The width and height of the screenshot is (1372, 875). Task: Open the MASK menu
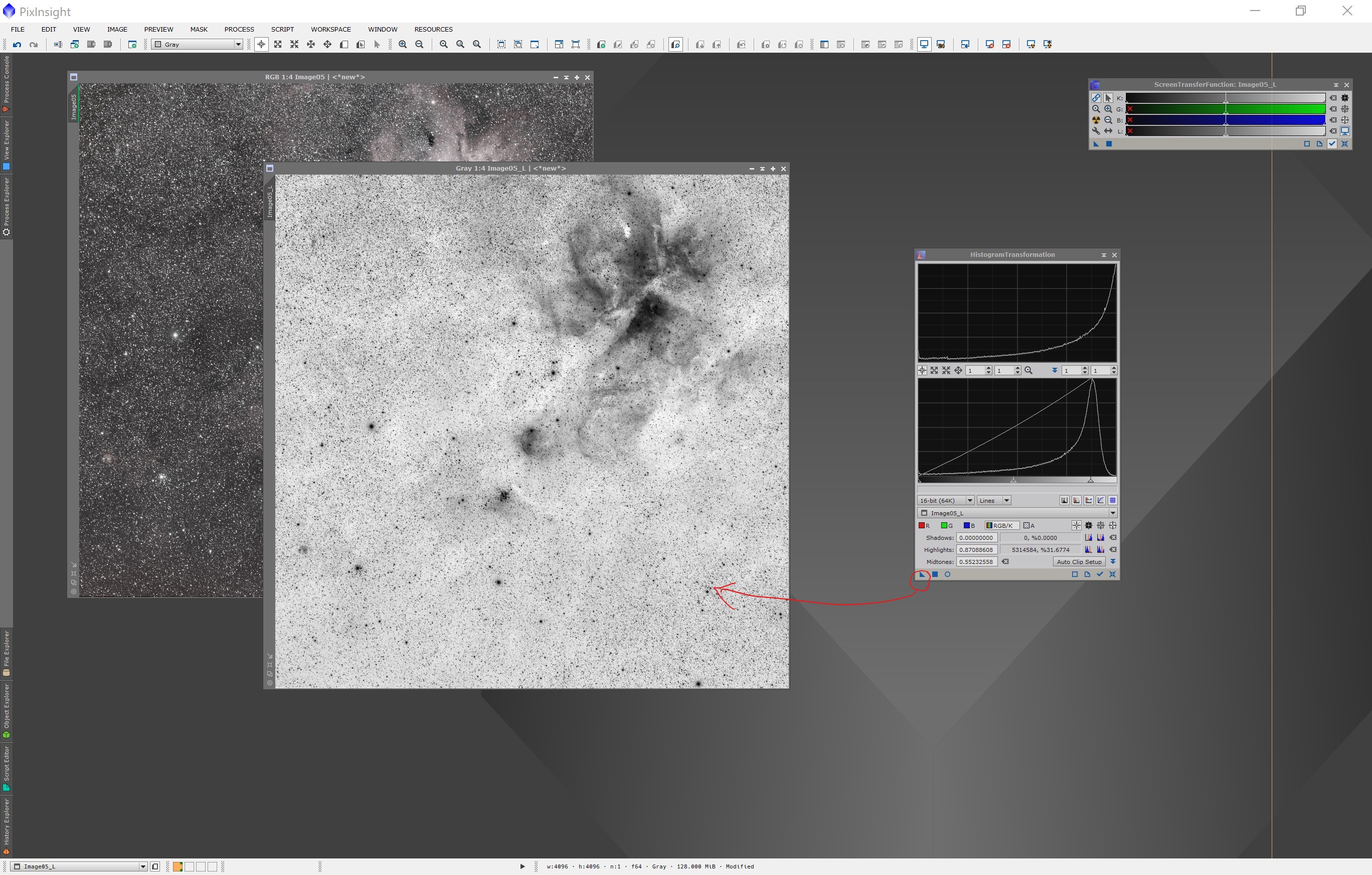coord(199,29)
